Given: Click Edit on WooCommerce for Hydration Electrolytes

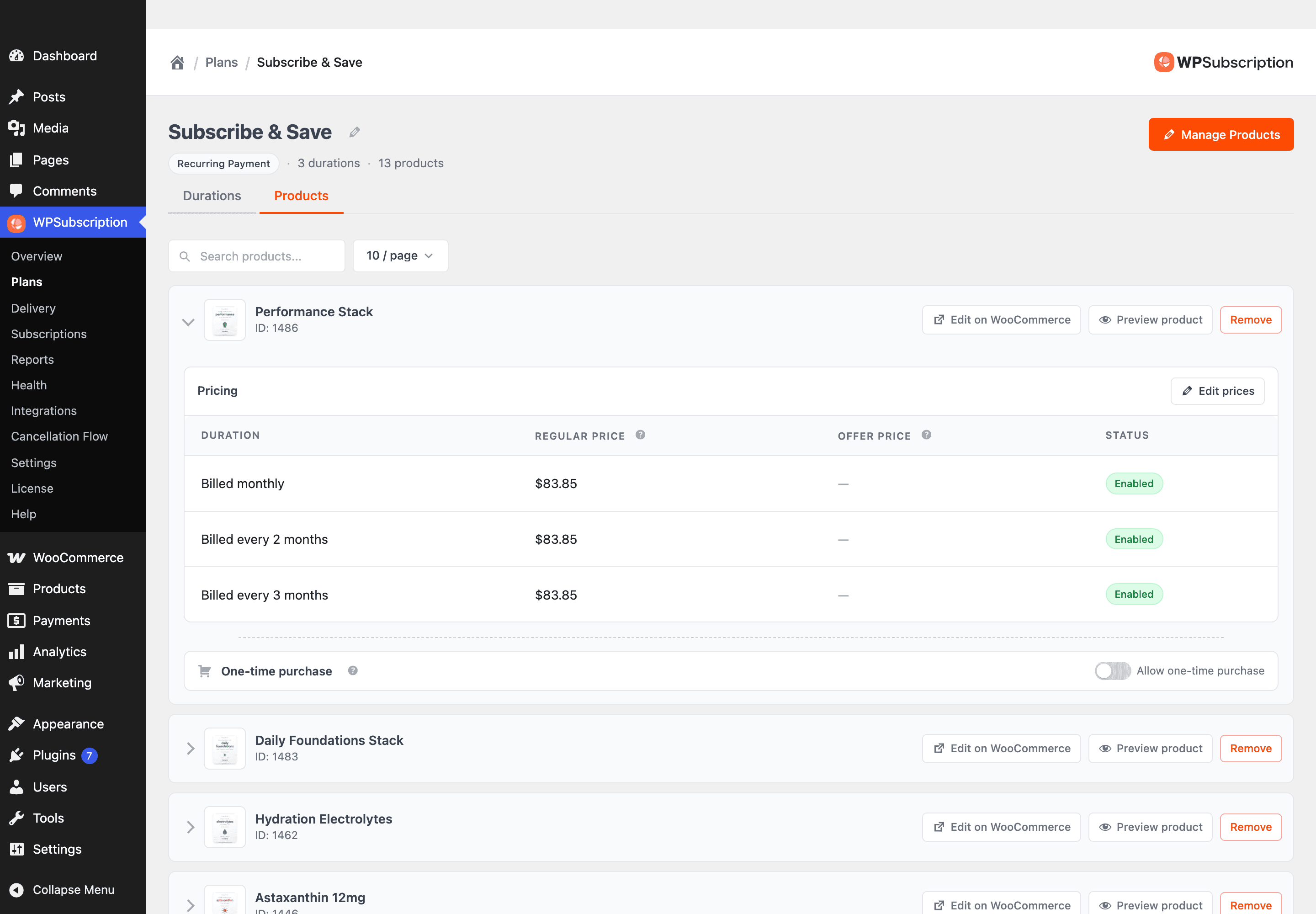Looking at the screenshot, I should 1001,827.
